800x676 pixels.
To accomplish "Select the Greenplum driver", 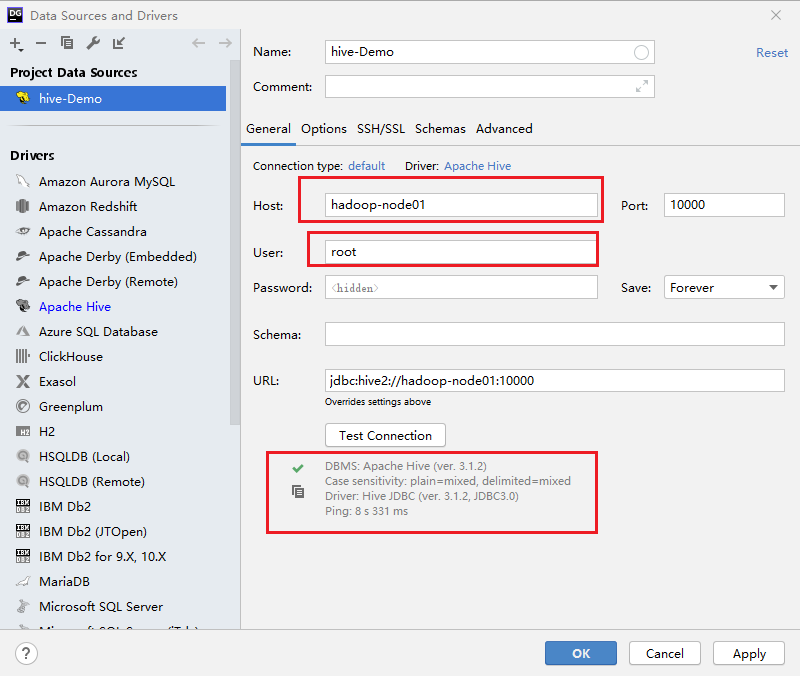I will [70, 407].
